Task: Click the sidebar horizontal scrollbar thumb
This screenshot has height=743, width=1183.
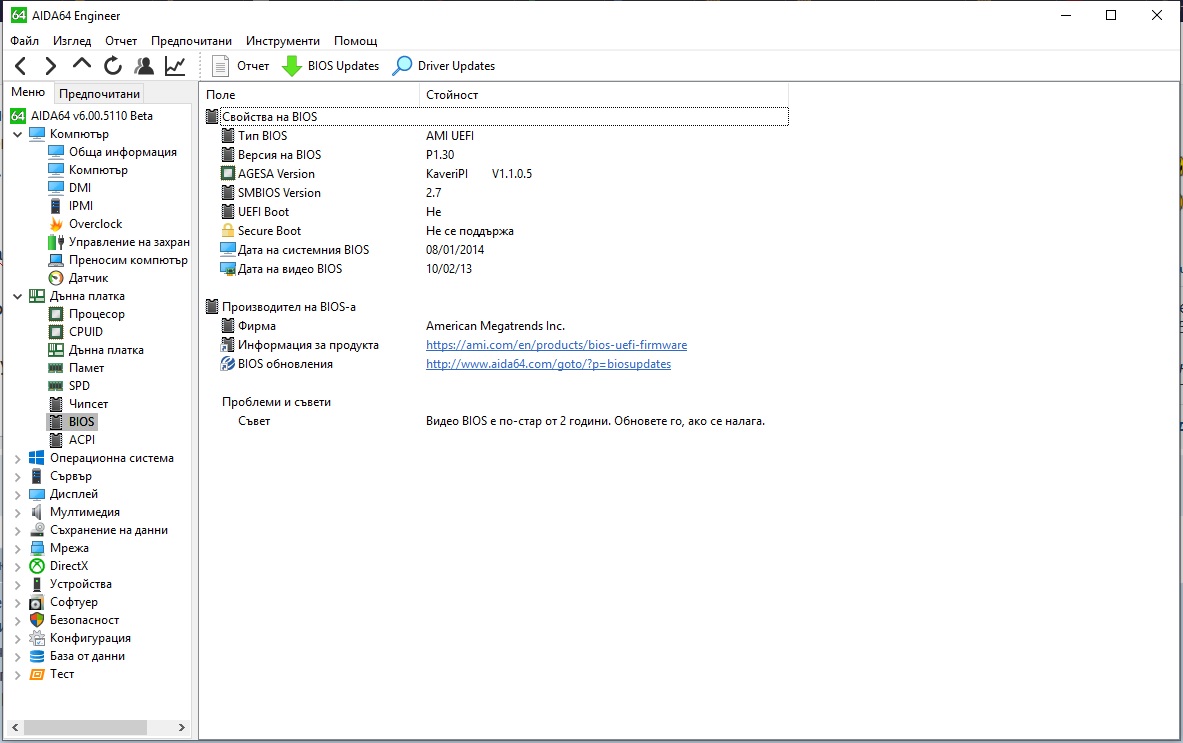Action: click(85, 727)
